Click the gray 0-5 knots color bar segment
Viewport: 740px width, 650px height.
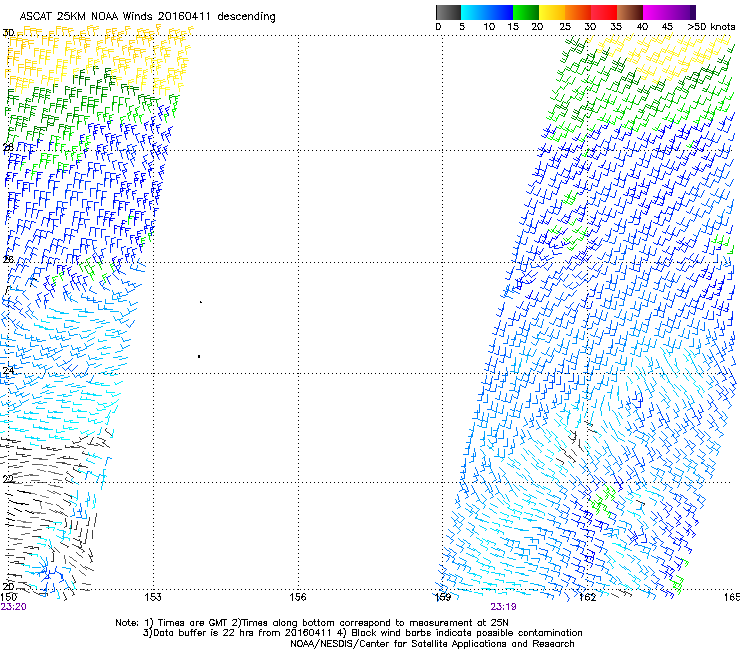[x=448, y=12]
